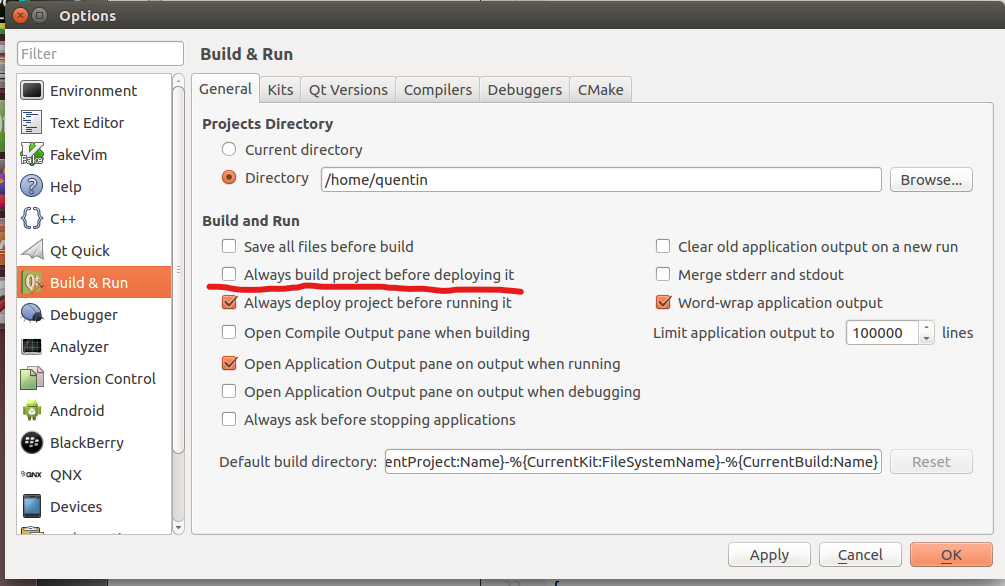Select the Directory radio button

(229, 178)
